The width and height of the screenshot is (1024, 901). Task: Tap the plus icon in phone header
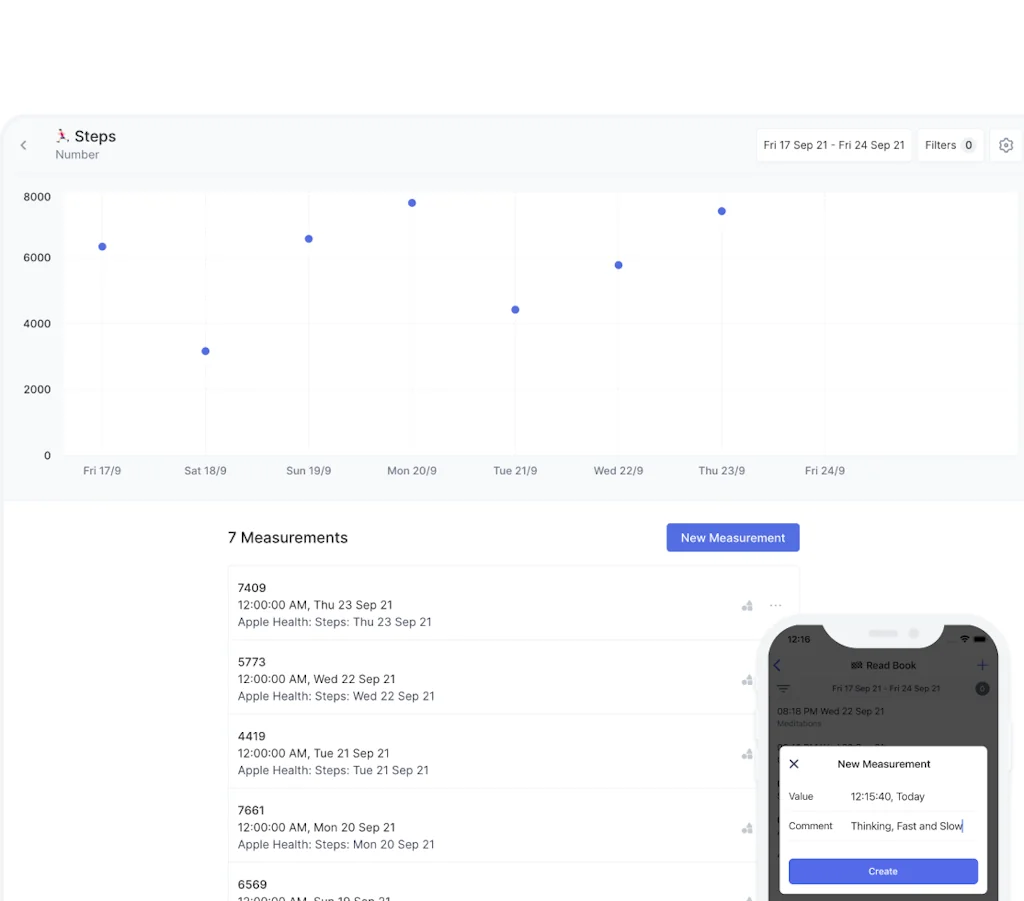pos(982,665)
